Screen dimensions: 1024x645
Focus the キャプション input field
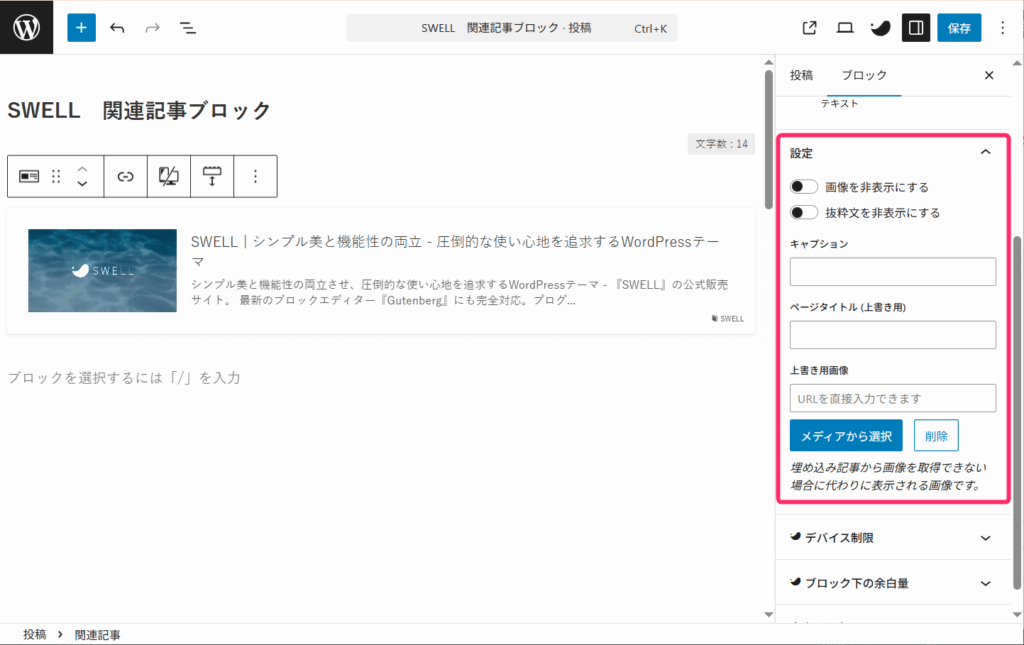(893, 272)
